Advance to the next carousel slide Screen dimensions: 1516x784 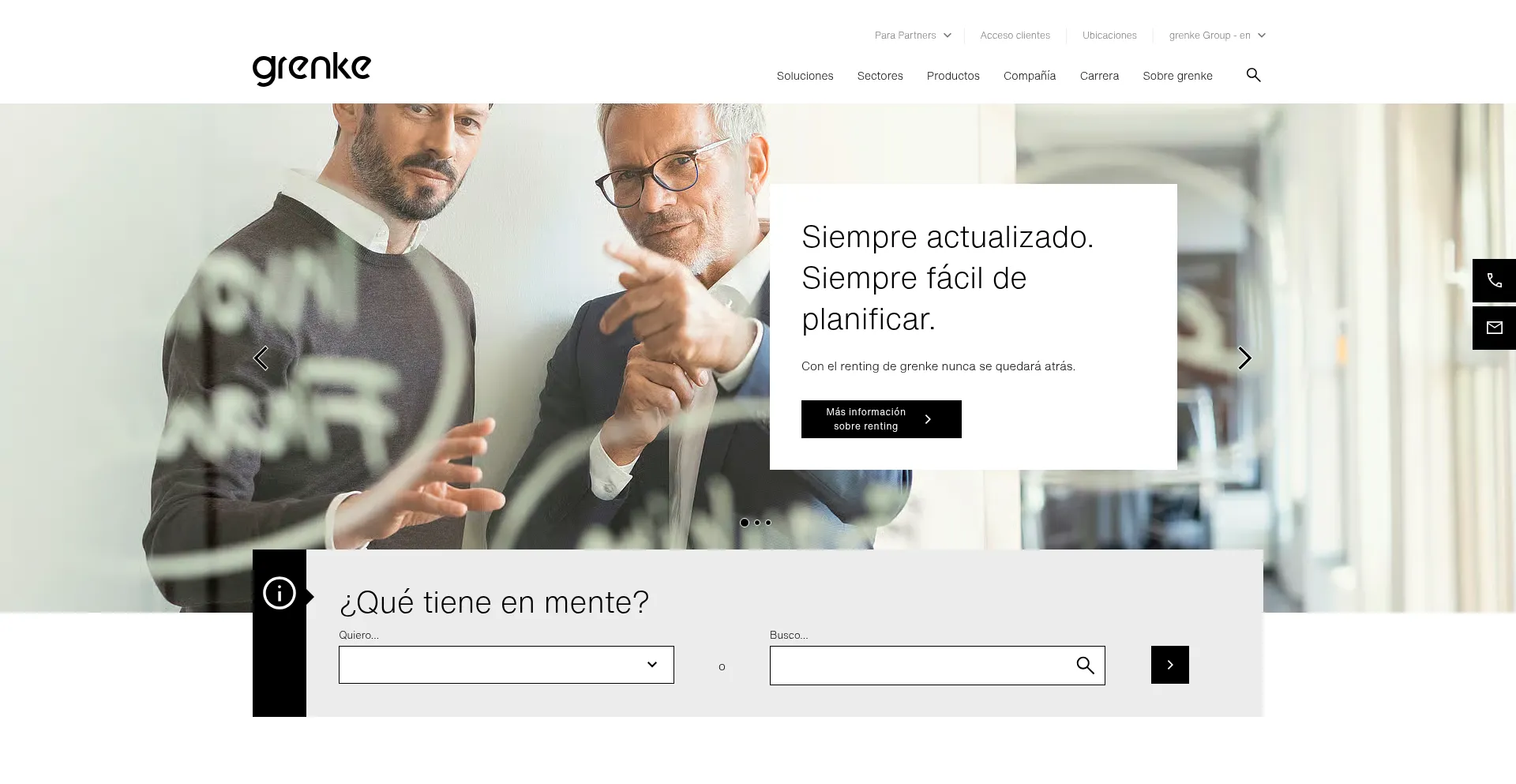point(1244,358)
